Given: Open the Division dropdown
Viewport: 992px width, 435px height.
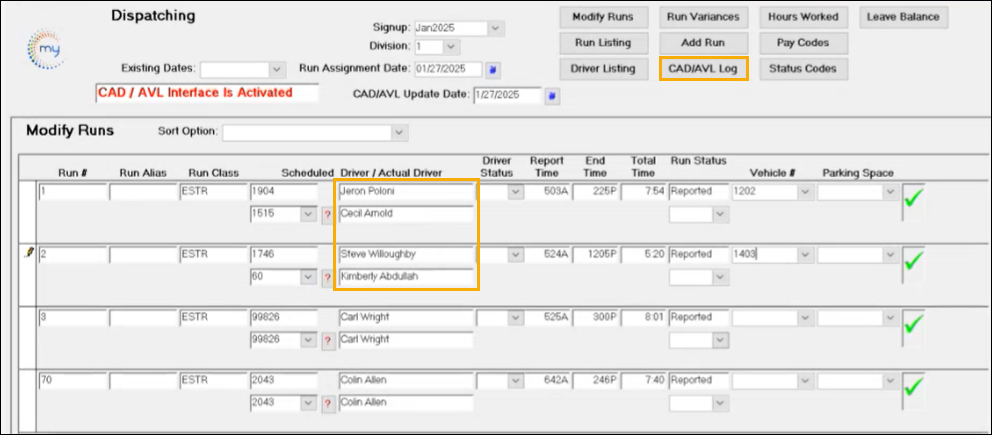Looking at the screenshot, I should [452, 47].
